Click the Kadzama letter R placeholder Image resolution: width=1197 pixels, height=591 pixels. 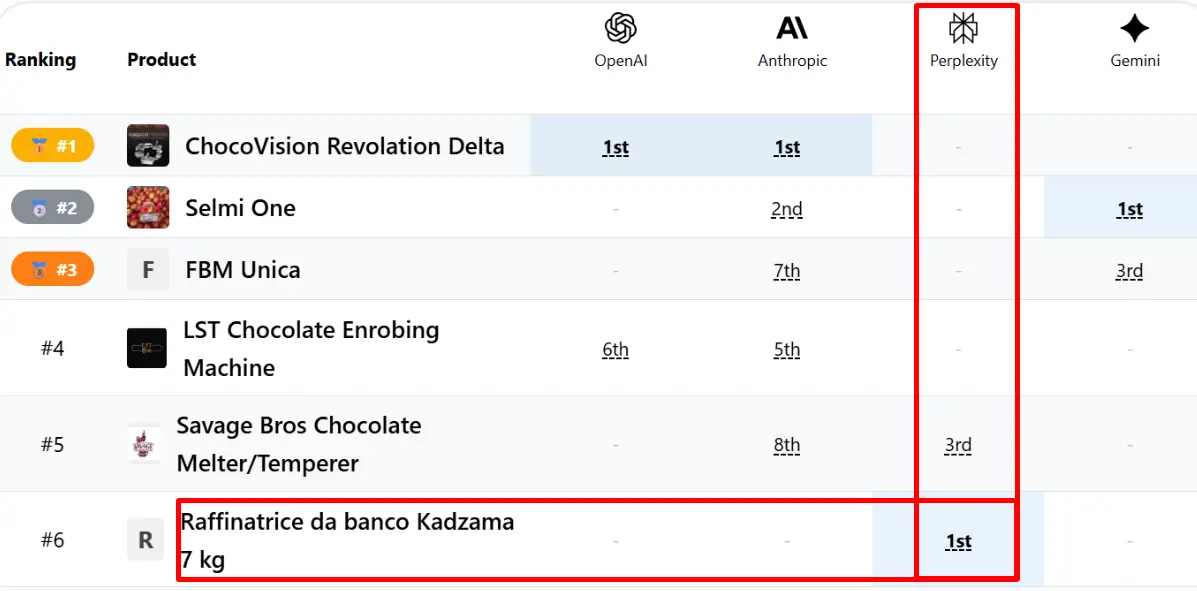(146, 540)
